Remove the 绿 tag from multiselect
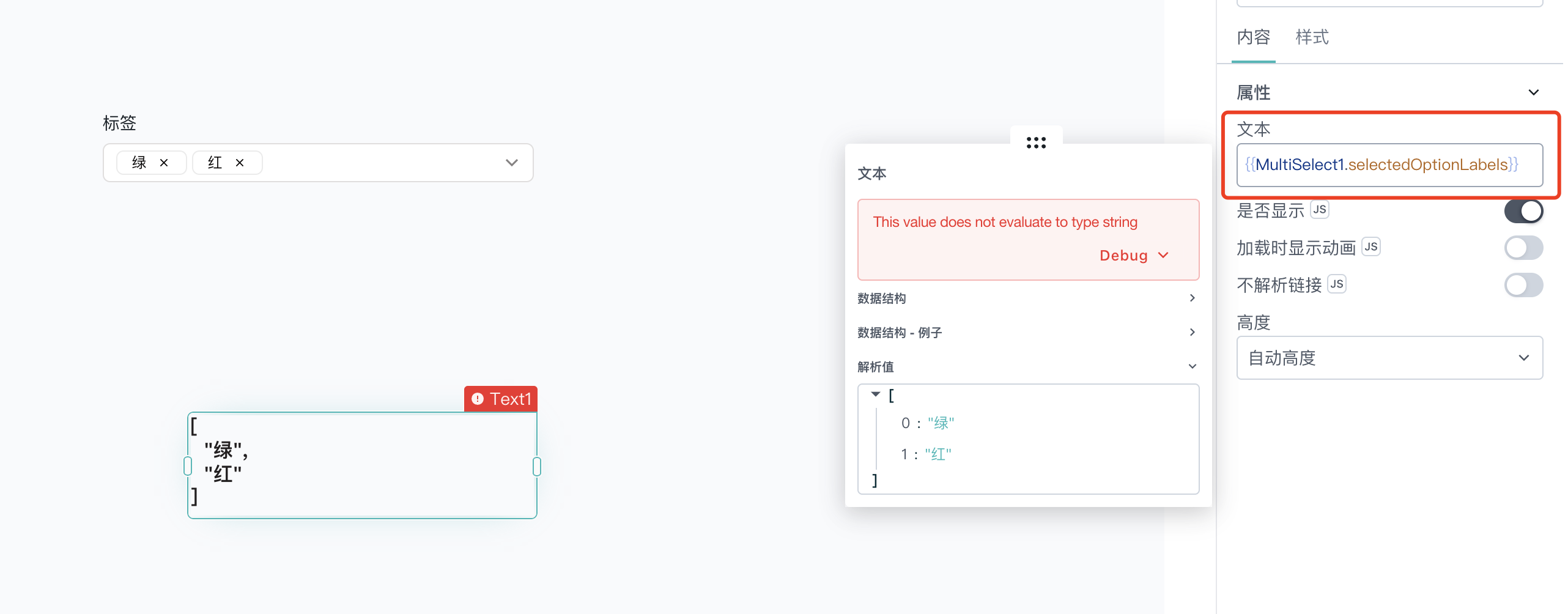Image resolution: width=1568 pixels, height=614 pixels. tap(164, 163)
